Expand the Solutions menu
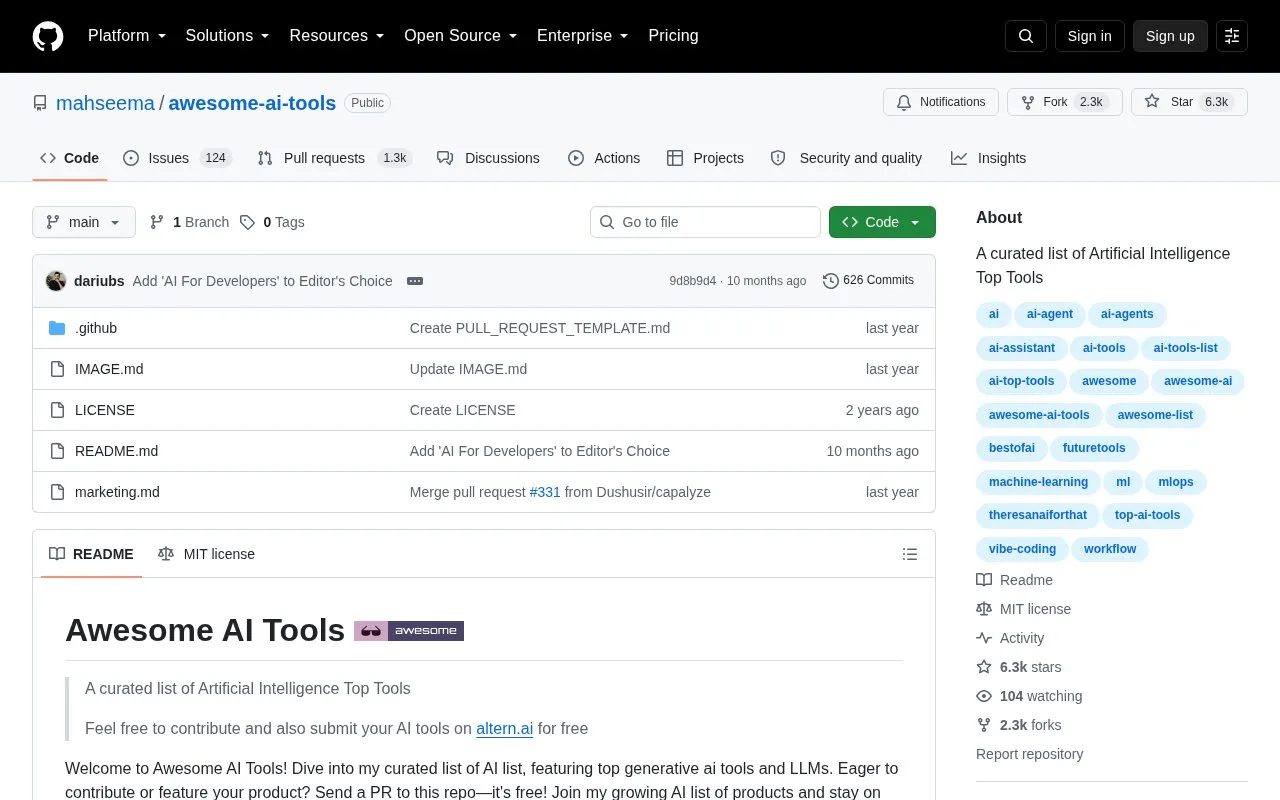The width and height of the screenshot is (1280, 800). click(x=228, y=36)
